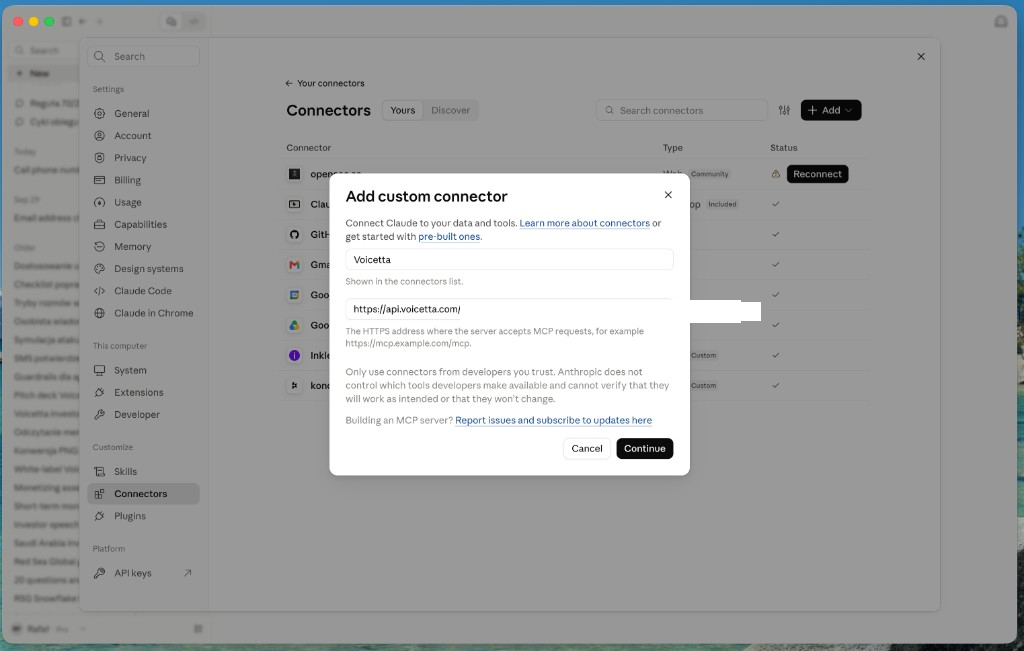Open the pre-built ones link
The image size is (1024, 651).
click(x=449, y=237)
